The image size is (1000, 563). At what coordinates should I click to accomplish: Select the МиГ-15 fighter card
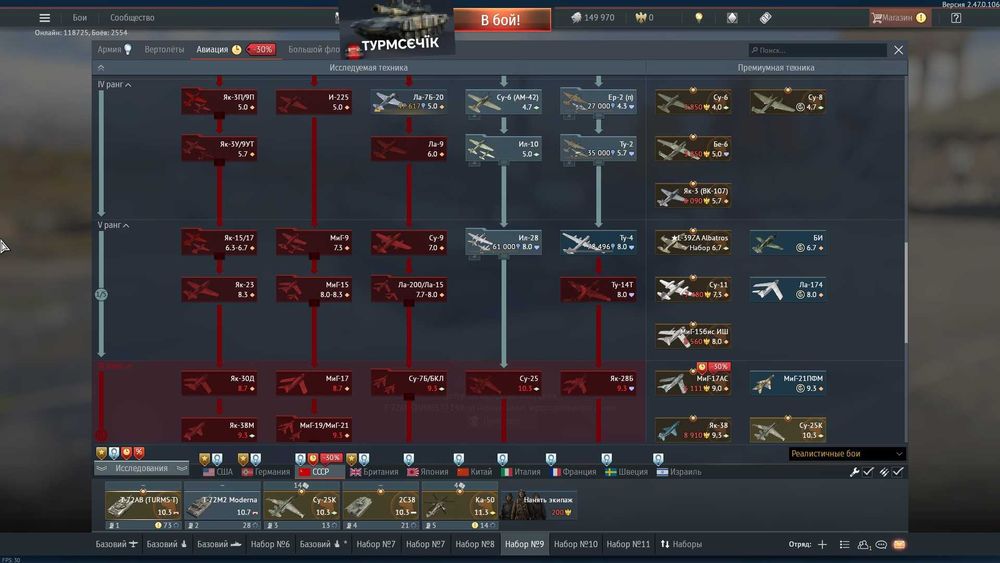[x=314, y=289]
